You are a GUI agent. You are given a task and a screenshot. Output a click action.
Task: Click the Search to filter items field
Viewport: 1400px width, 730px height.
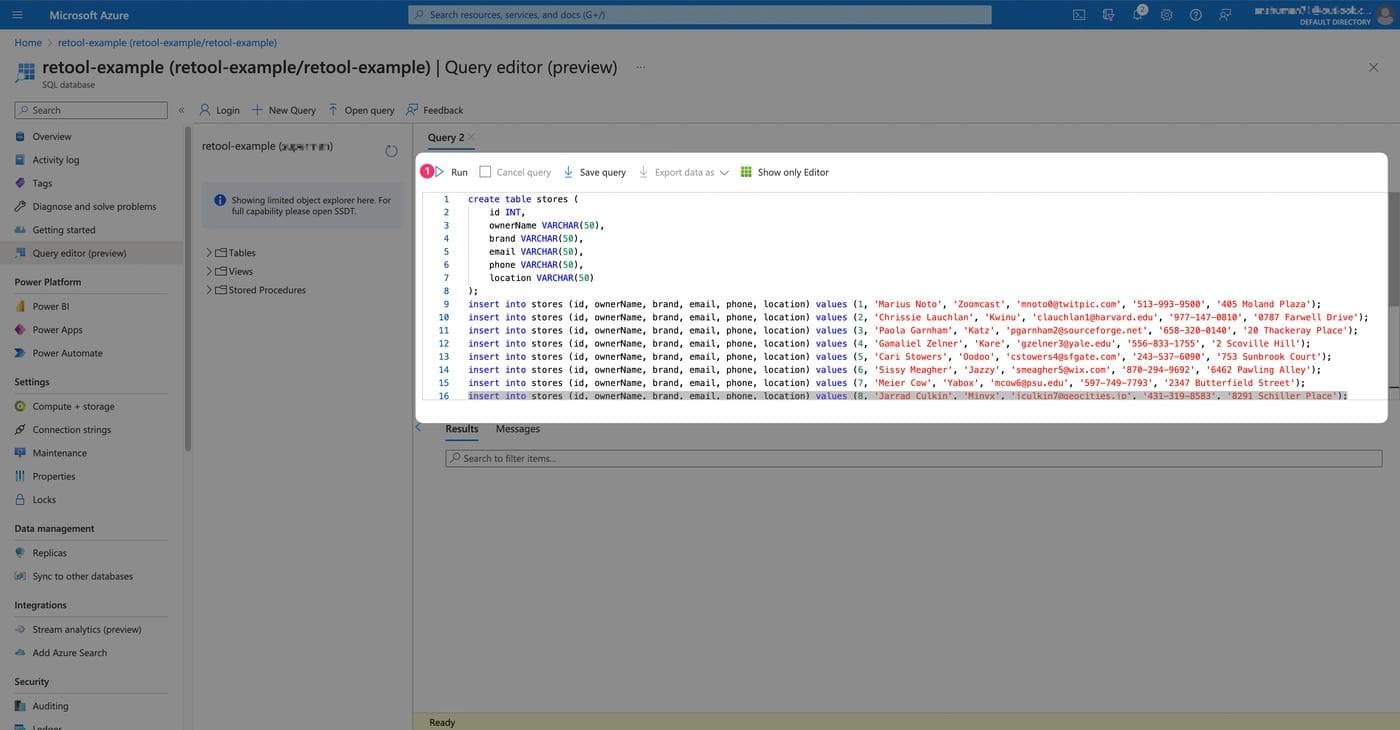(912, 458)
